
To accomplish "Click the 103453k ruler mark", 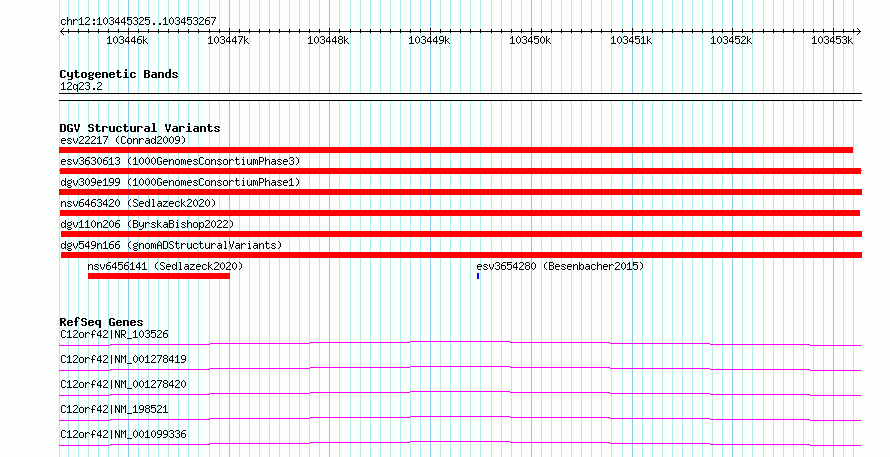I will point(832,40).
